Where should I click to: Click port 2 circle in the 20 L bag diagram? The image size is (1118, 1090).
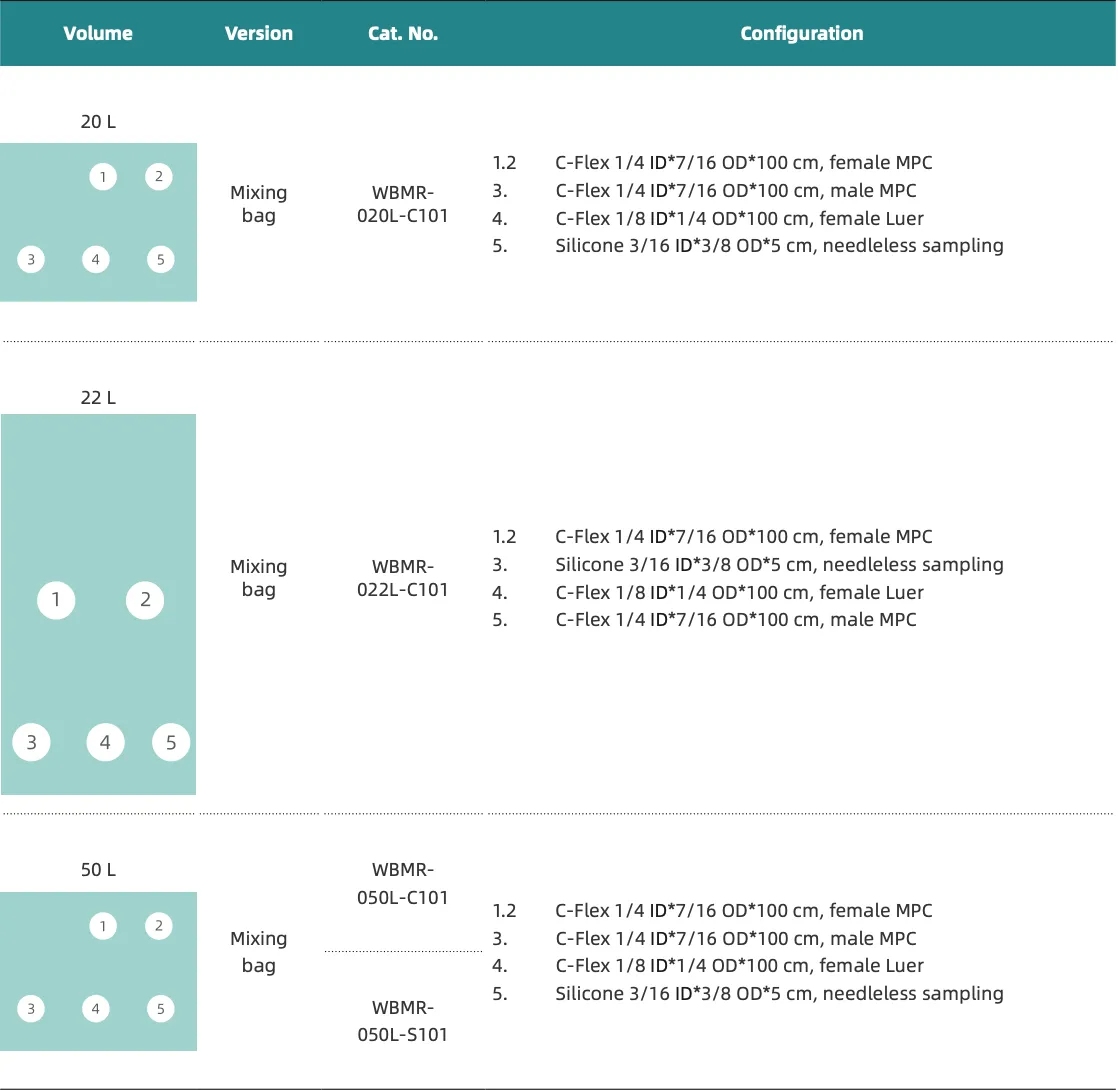click(x=159, y=176)
